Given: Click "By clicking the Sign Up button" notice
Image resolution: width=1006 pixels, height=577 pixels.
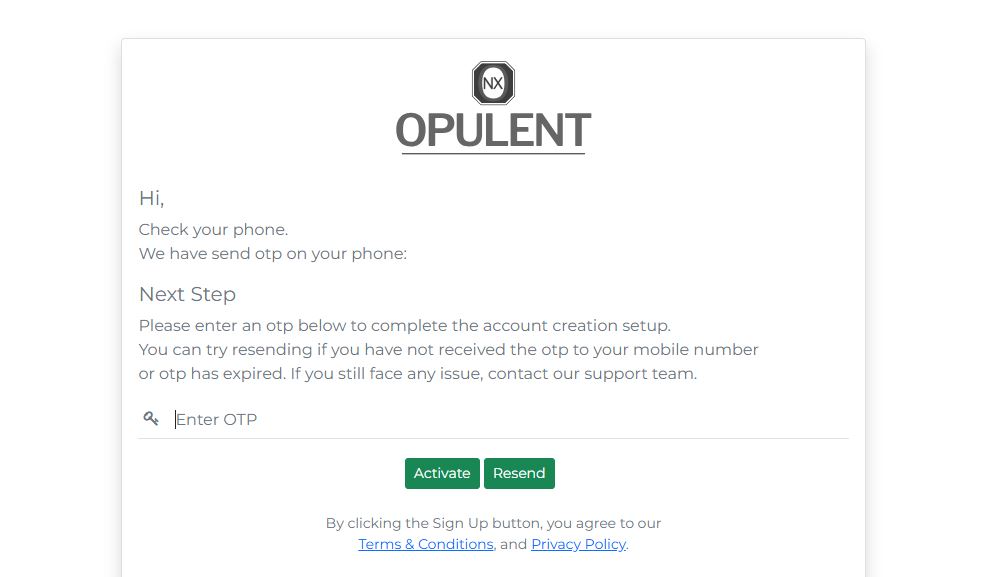Looking at the screenshot, I should click(x=493, y=523).
